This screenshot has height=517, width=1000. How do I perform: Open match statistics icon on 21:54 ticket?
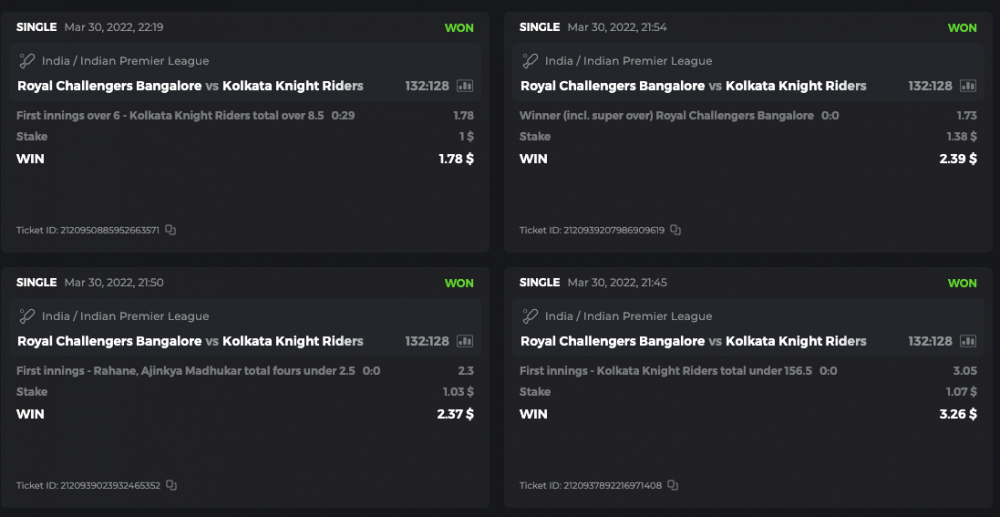(x=967, y=86)
